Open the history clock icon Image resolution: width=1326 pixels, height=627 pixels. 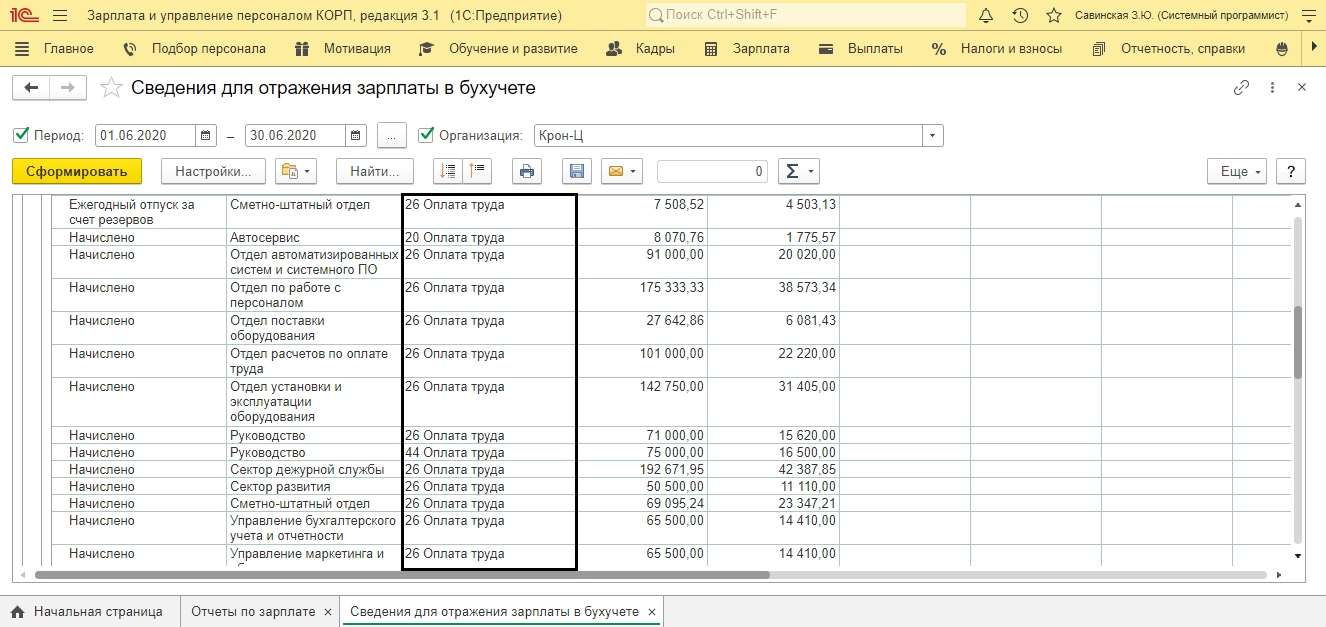1020,16
